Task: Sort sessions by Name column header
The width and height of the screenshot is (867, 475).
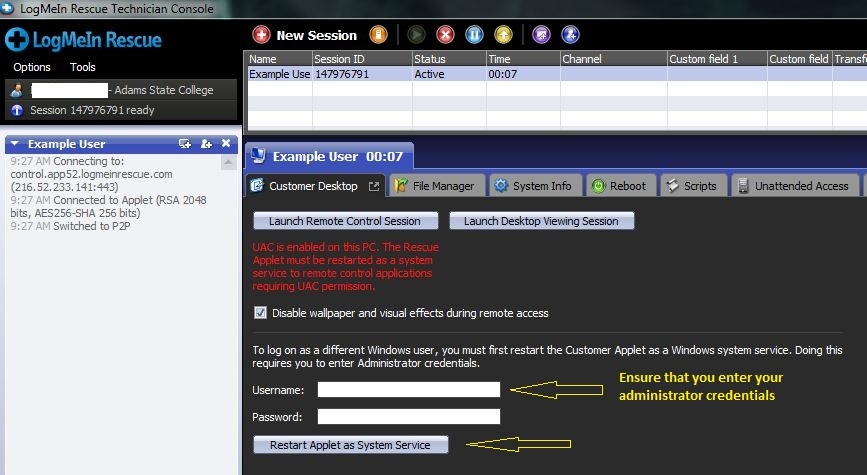Action: [279, 59]
